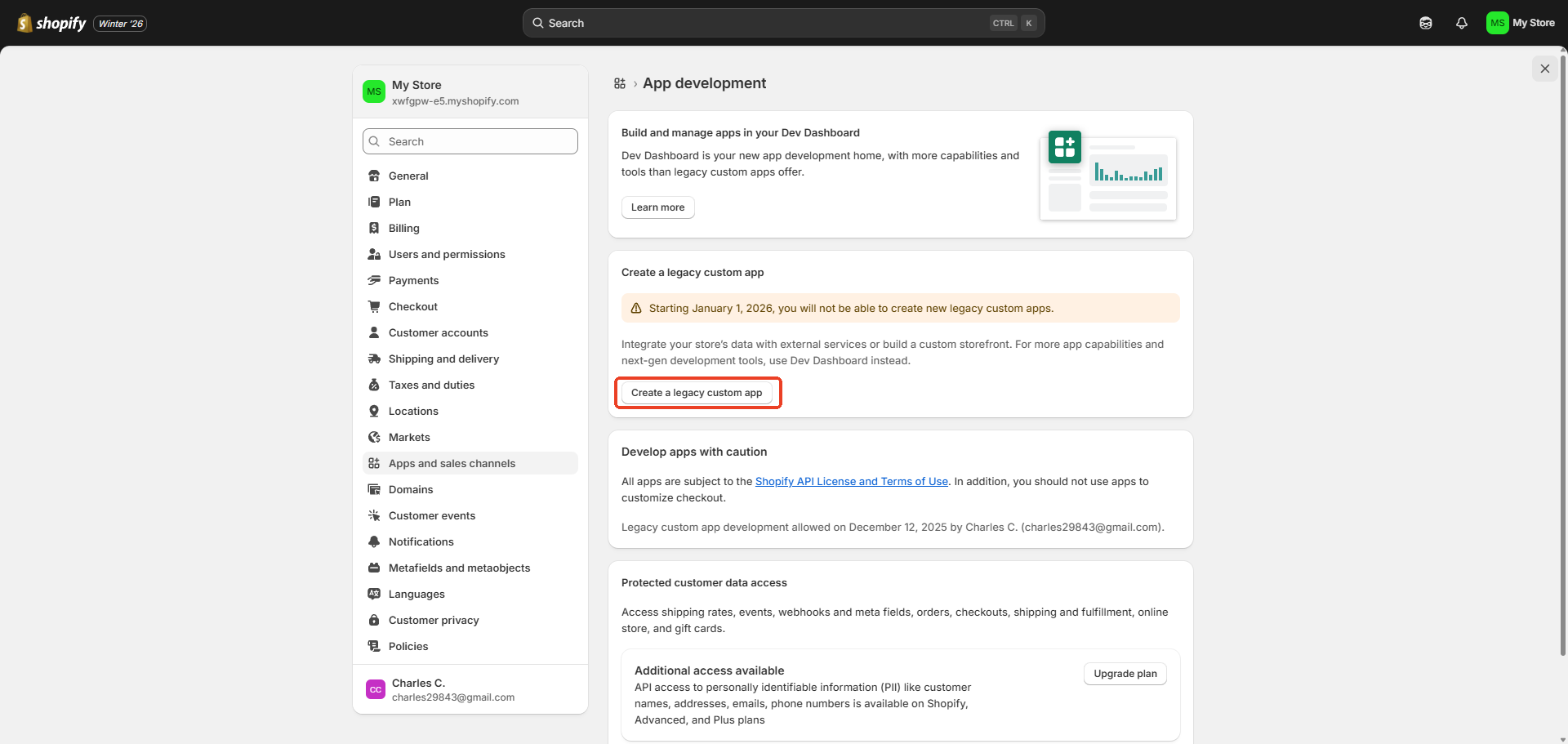The height and width of the screenshot is (744, 1568).
Task: Open the Sidekick assistant icon in top bar
Action: tap(1426, 23)
